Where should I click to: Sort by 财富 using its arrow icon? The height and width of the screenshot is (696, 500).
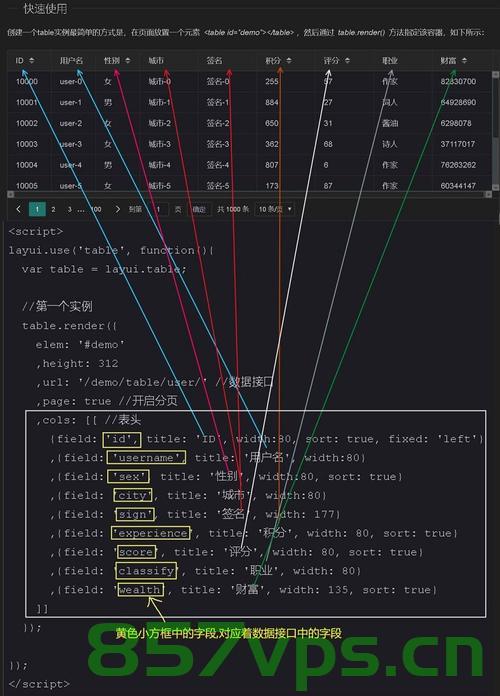point(464,60)
